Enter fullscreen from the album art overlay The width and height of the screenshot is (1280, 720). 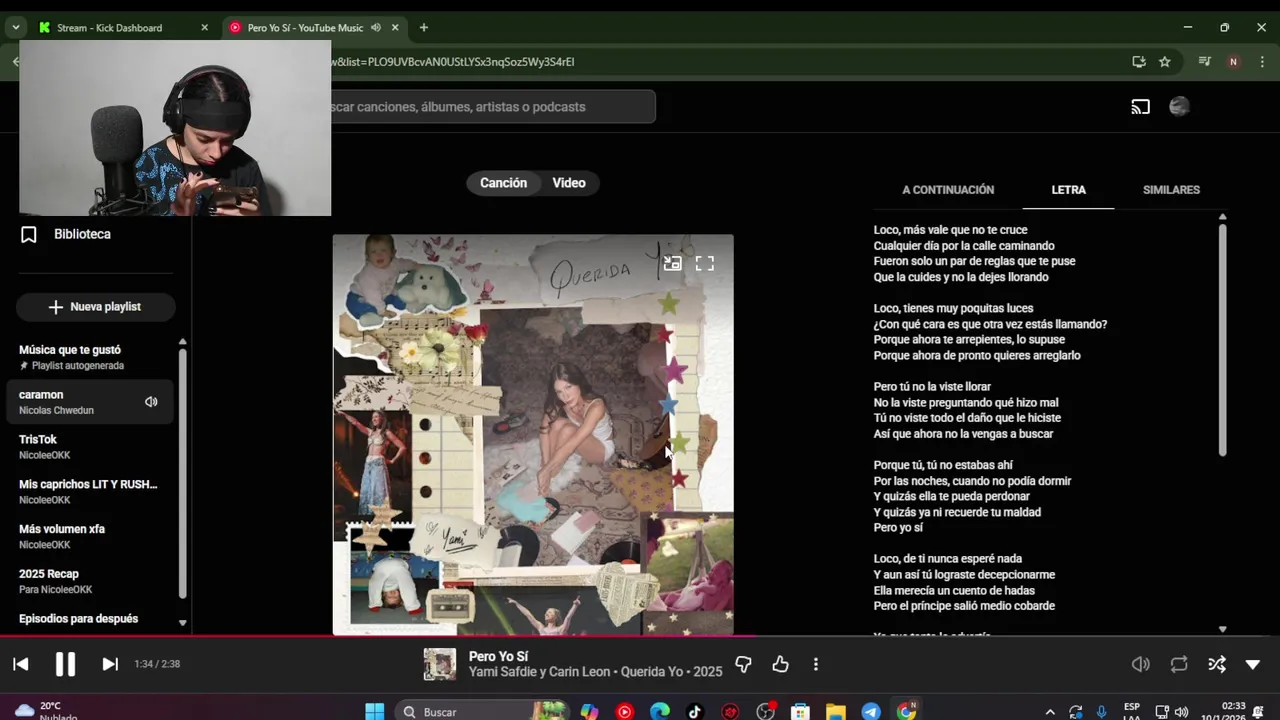[x=705, y=264]
